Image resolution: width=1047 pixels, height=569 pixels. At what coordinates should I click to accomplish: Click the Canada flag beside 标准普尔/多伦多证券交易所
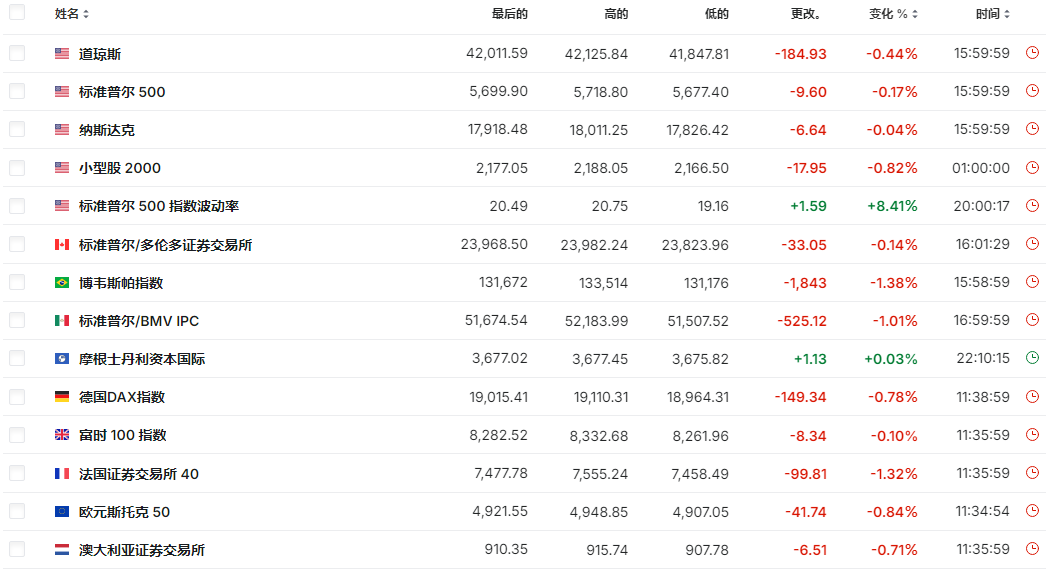tap(62, 245)
